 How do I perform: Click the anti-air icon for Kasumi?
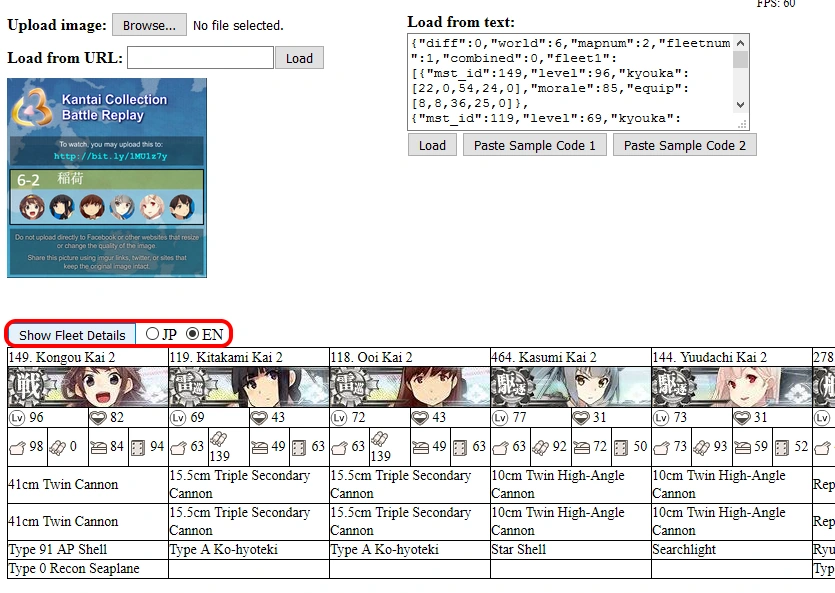(582, 448)
